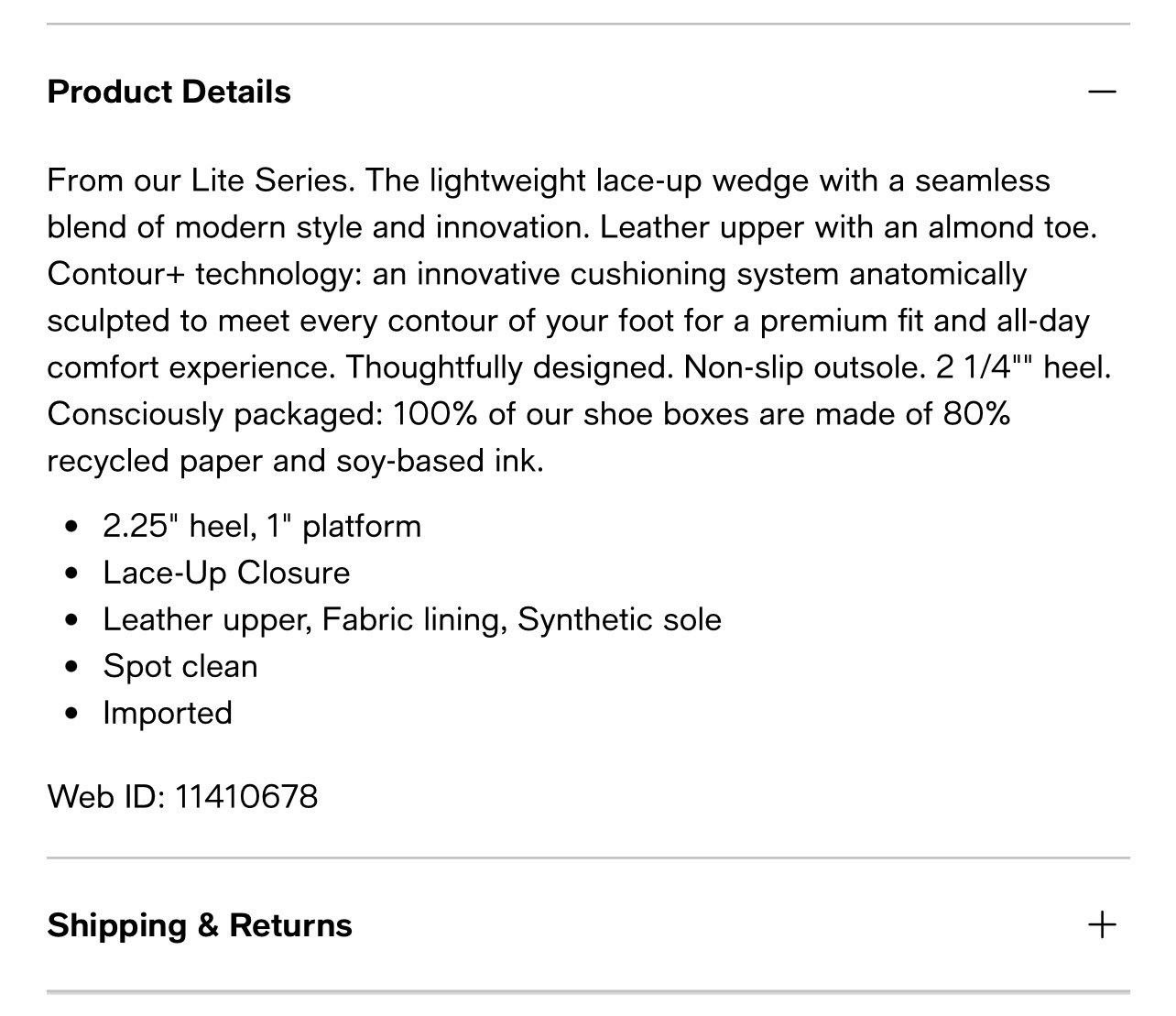The image size is (1176, 1016).
Task: Click the Spot clean bullet item
Action: (180, 666)
